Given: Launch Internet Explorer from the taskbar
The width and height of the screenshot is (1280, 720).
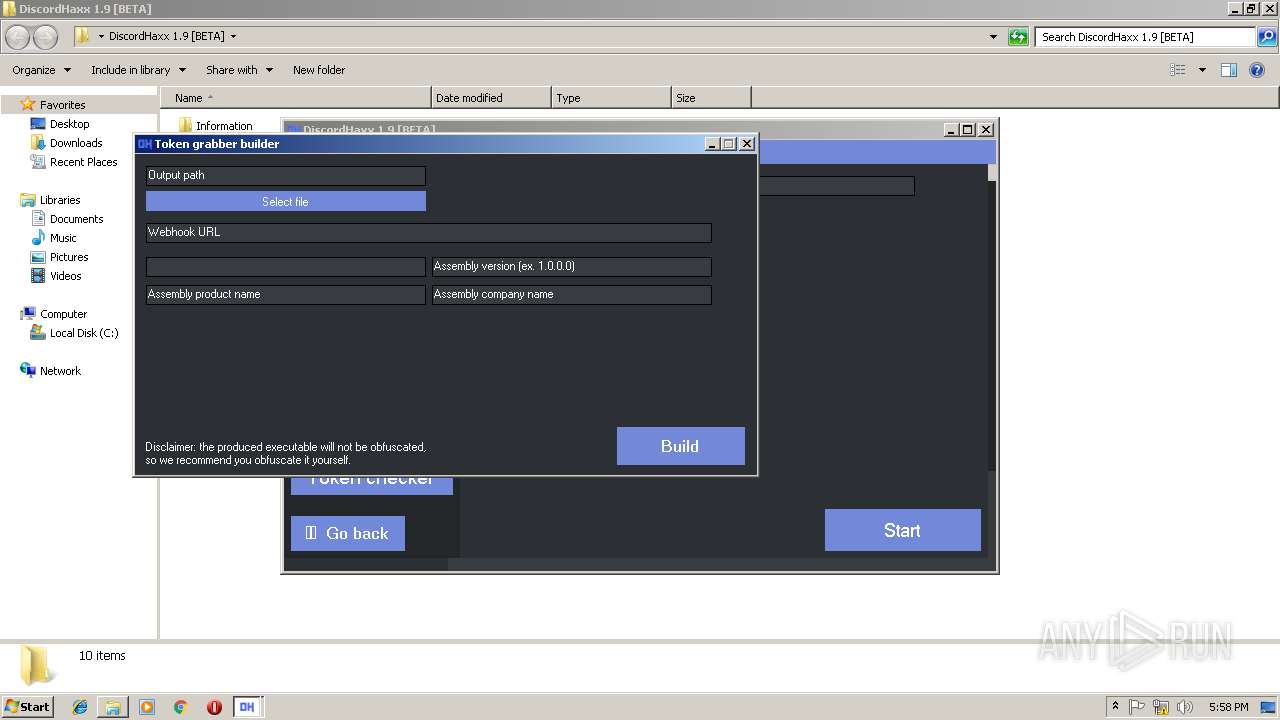Looking at the screenshot, I should (80, 707).
